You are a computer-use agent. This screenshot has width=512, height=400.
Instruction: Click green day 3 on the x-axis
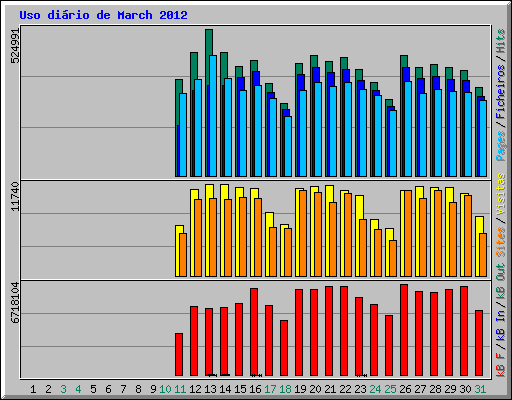click(x=63, y=389)
